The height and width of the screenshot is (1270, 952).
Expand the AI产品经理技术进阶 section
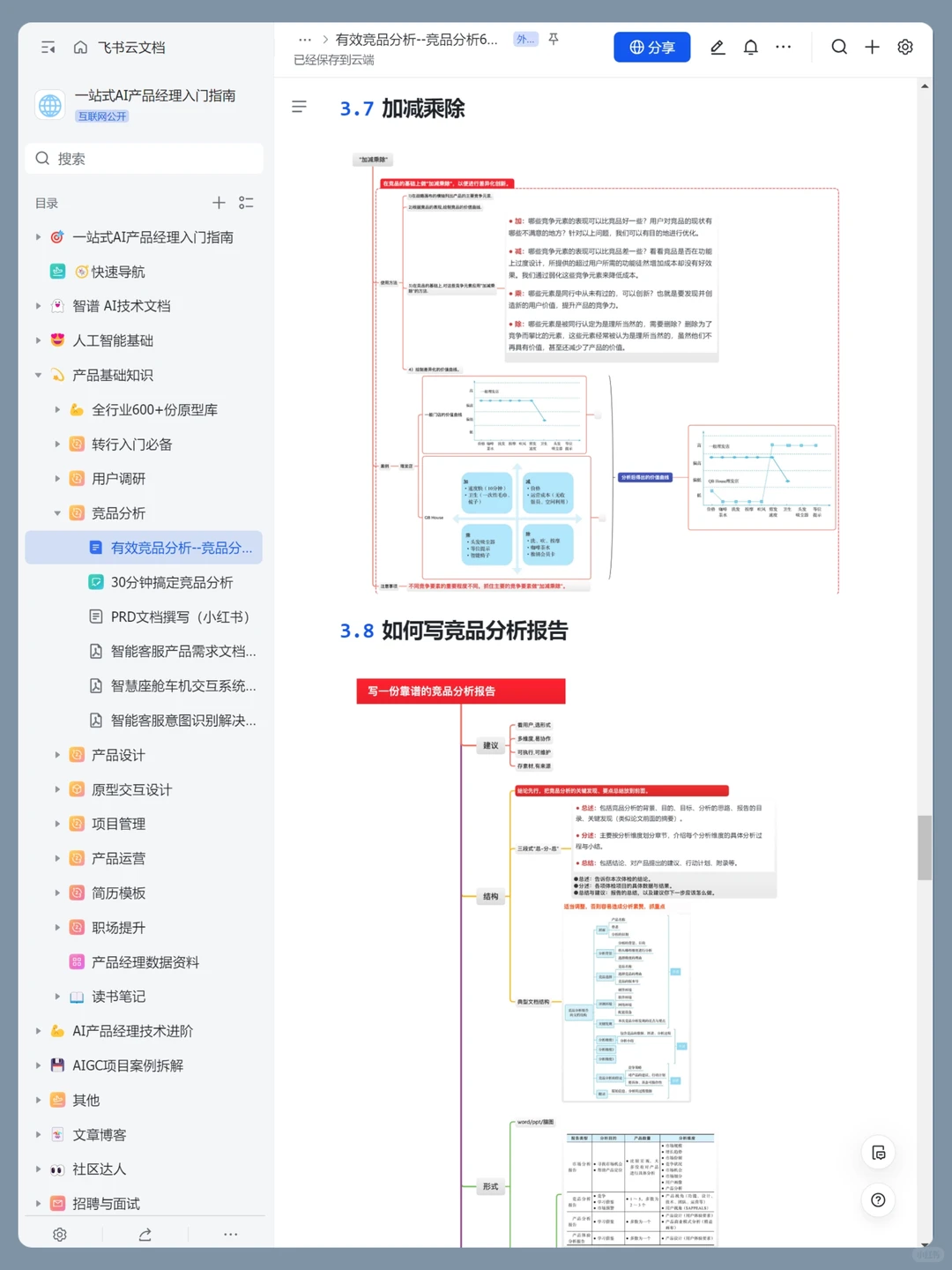(x=39, y=1030)
